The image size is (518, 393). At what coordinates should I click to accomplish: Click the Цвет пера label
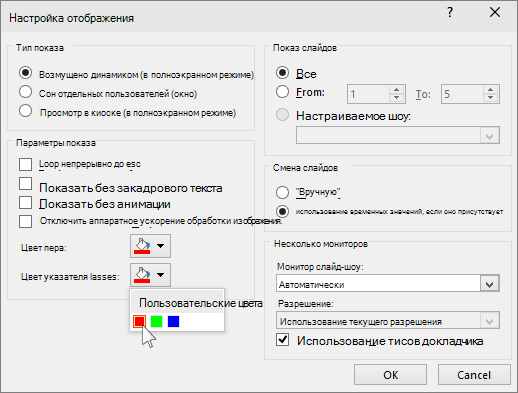[43, 248]
